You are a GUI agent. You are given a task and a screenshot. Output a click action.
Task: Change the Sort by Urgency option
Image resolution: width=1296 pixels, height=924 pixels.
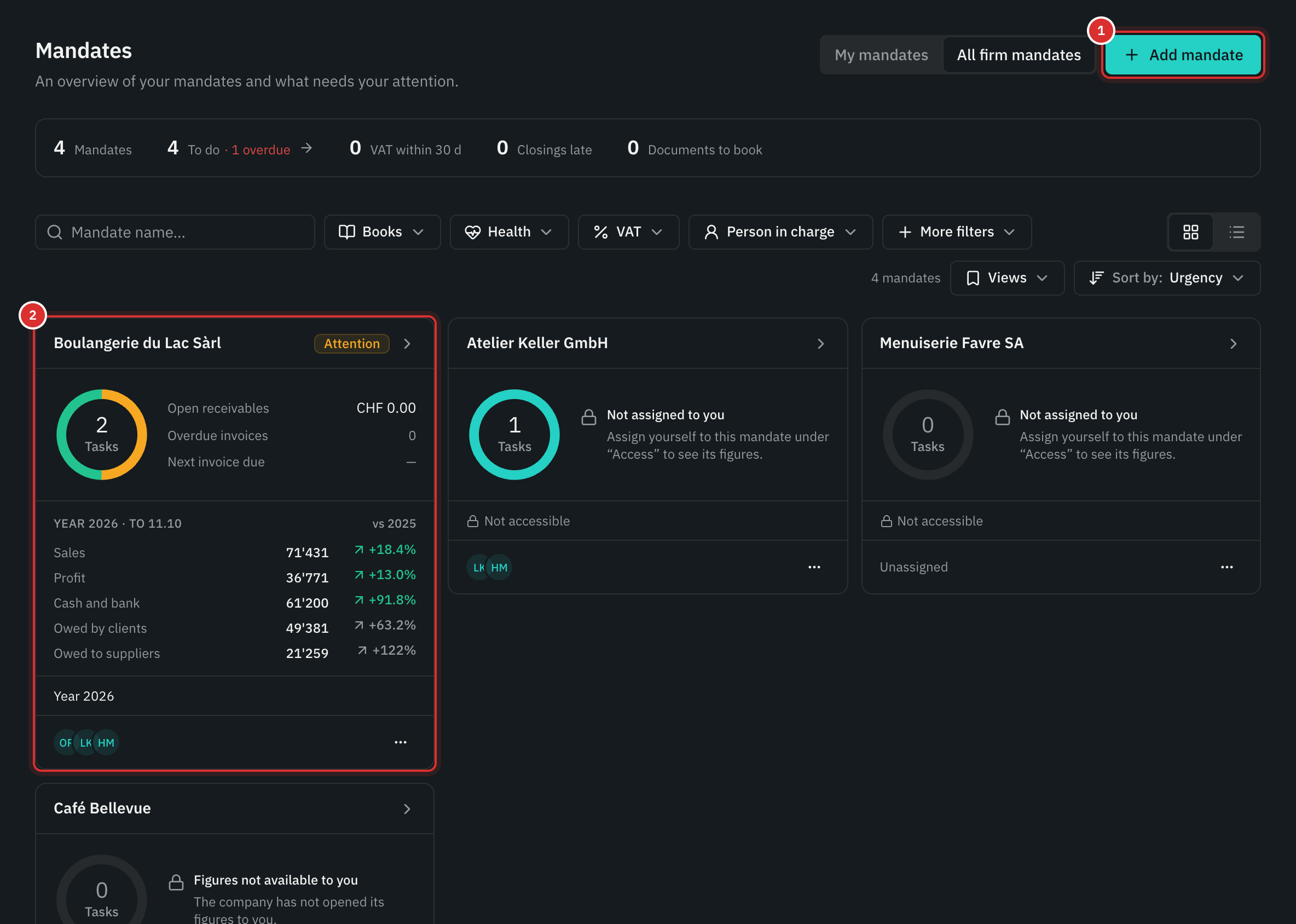pyautogui.click(x=1167, y=278)
